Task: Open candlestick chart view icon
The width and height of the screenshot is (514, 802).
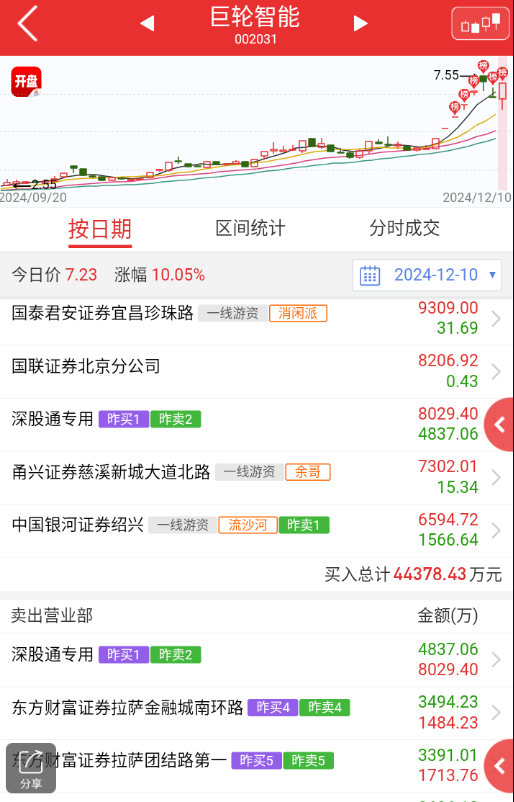Action: pyautogui.click(x=480, y=24)
